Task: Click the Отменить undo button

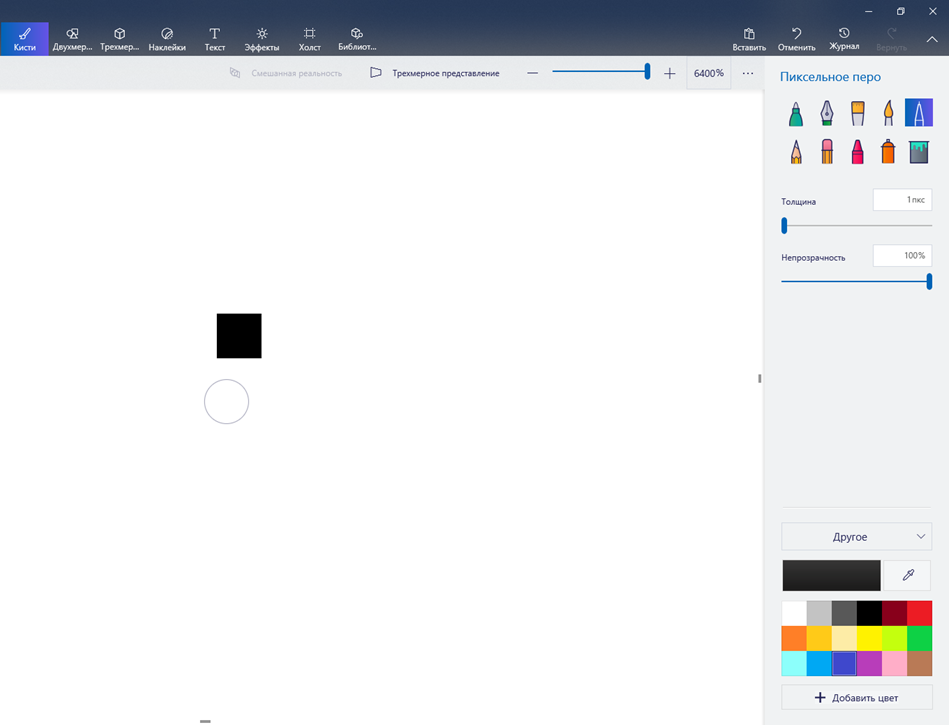Action: (x=796, y=39)
